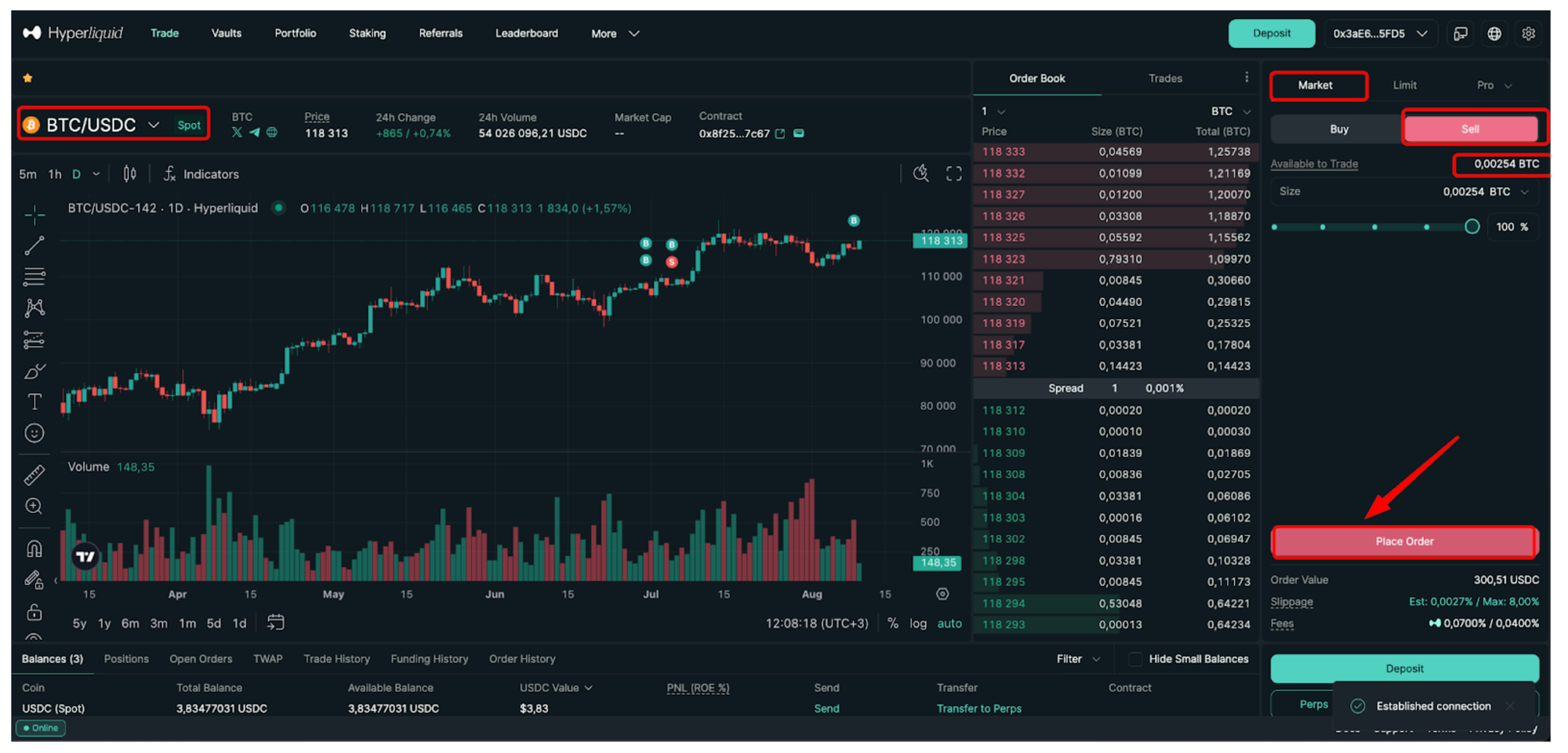The width and height of the screenshot is (1568, 753).
Task: Open candlestick chart type selector
Action: pos(130,174)
